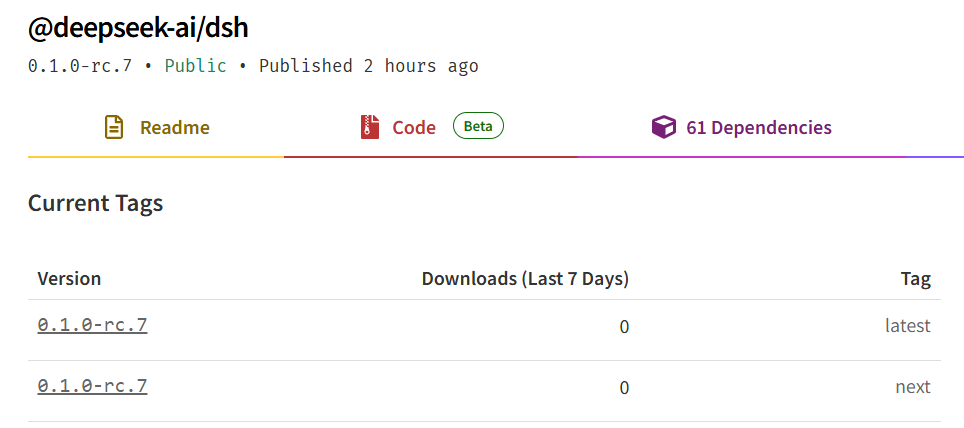
Task: Click the red Code zip-file icon
Action: (370, 127)
